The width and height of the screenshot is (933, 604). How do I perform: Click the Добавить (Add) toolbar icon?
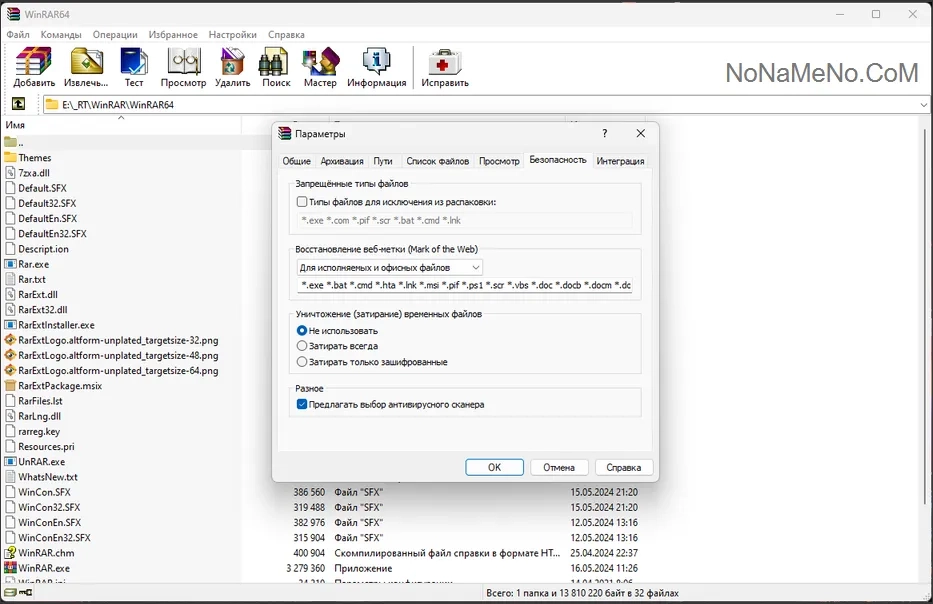pos(34,66)
